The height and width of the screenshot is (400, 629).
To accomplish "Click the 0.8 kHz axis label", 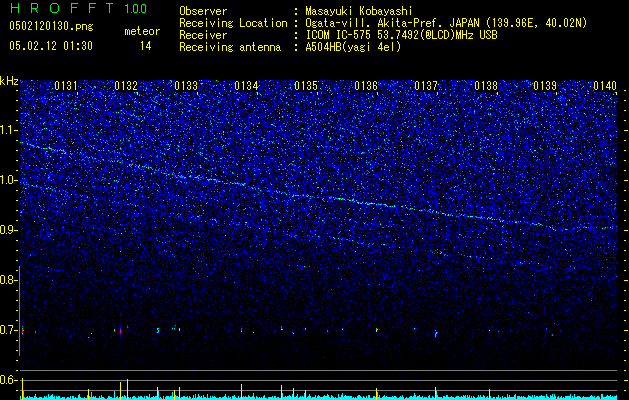I will (8, 280).
